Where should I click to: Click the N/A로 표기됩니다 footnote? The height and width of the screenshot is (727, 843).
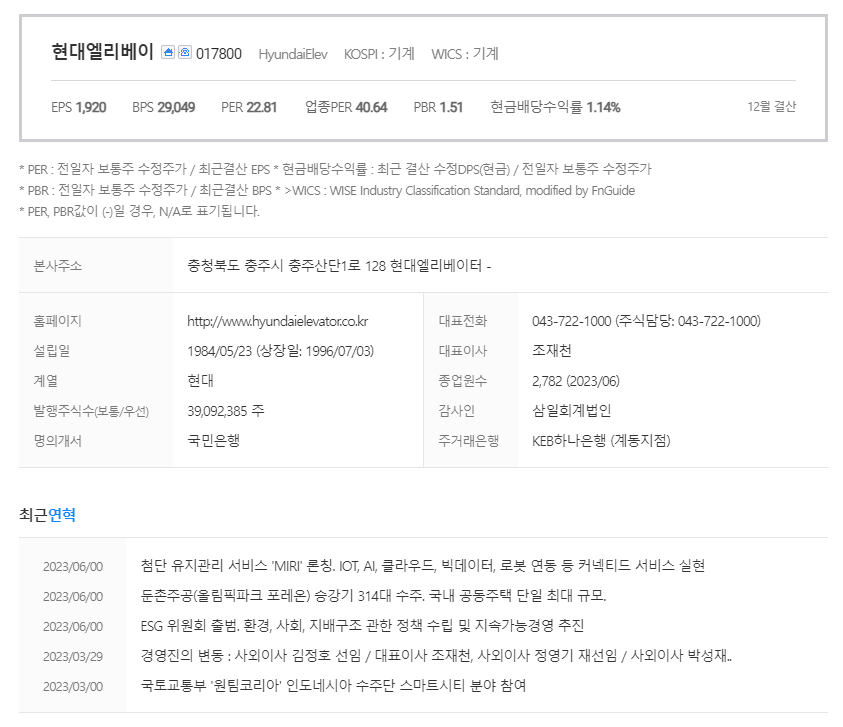point(139,211)
